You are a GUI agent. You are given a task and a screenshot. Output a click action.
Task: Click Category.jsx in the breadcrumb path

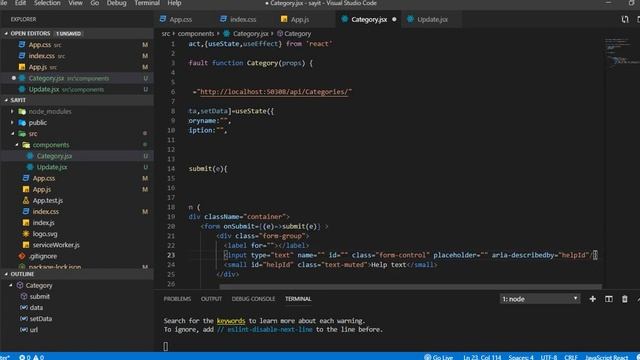pos(250,33)
